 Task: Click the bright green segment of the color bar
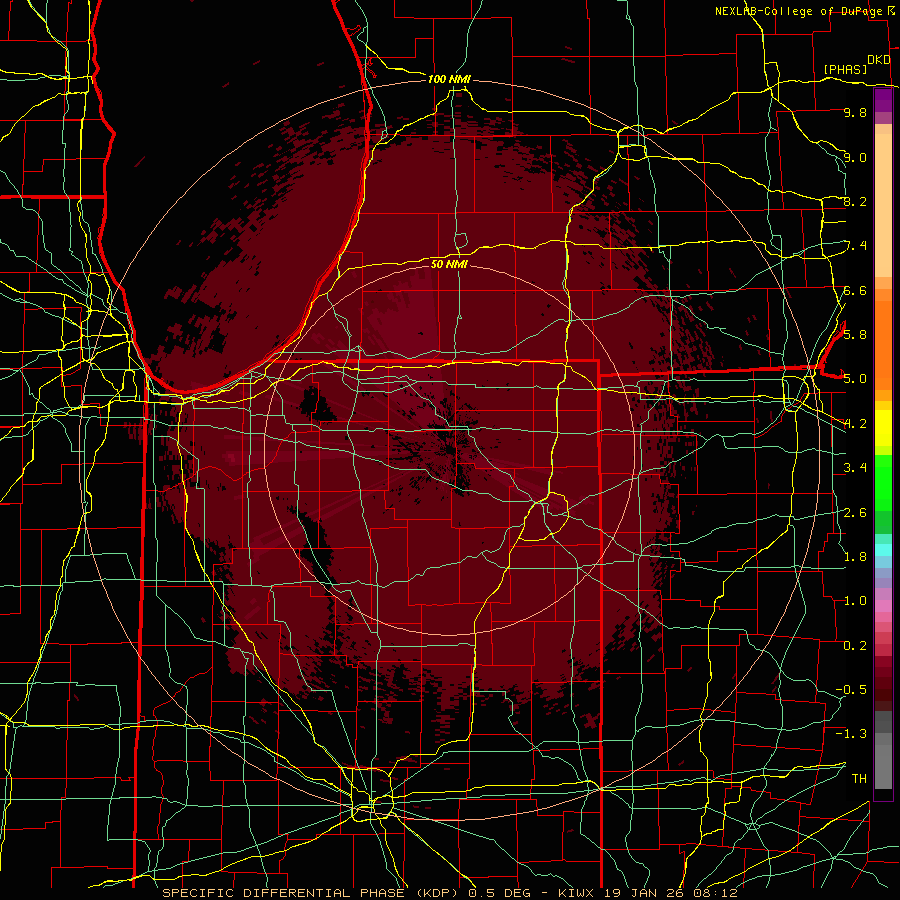tap(883, 483)
